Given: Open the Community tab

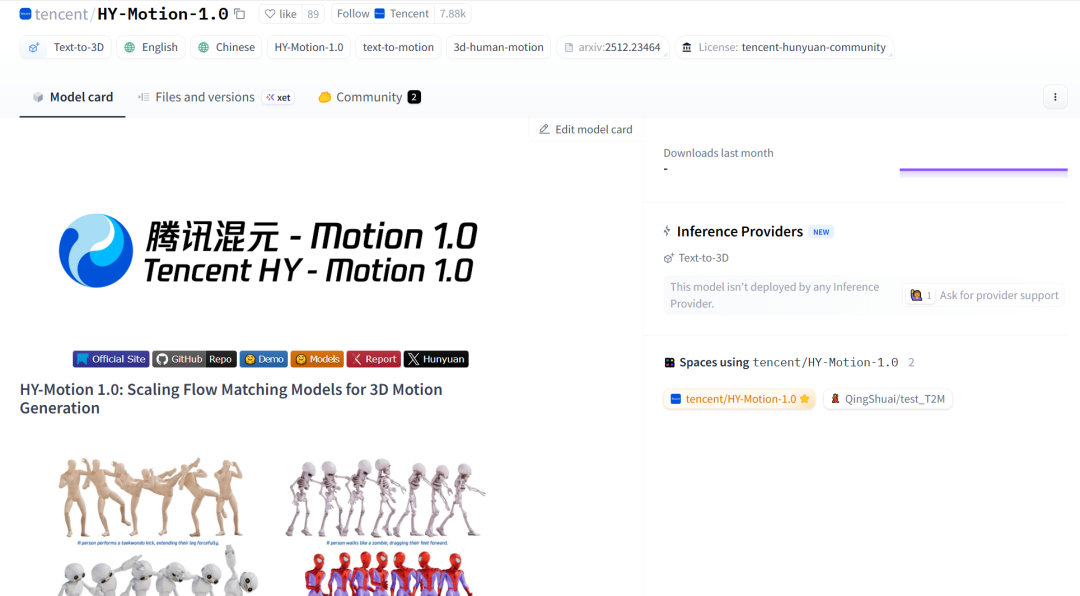Looking at the screenshot, I should pyautogui.click(x=369, y=97).
